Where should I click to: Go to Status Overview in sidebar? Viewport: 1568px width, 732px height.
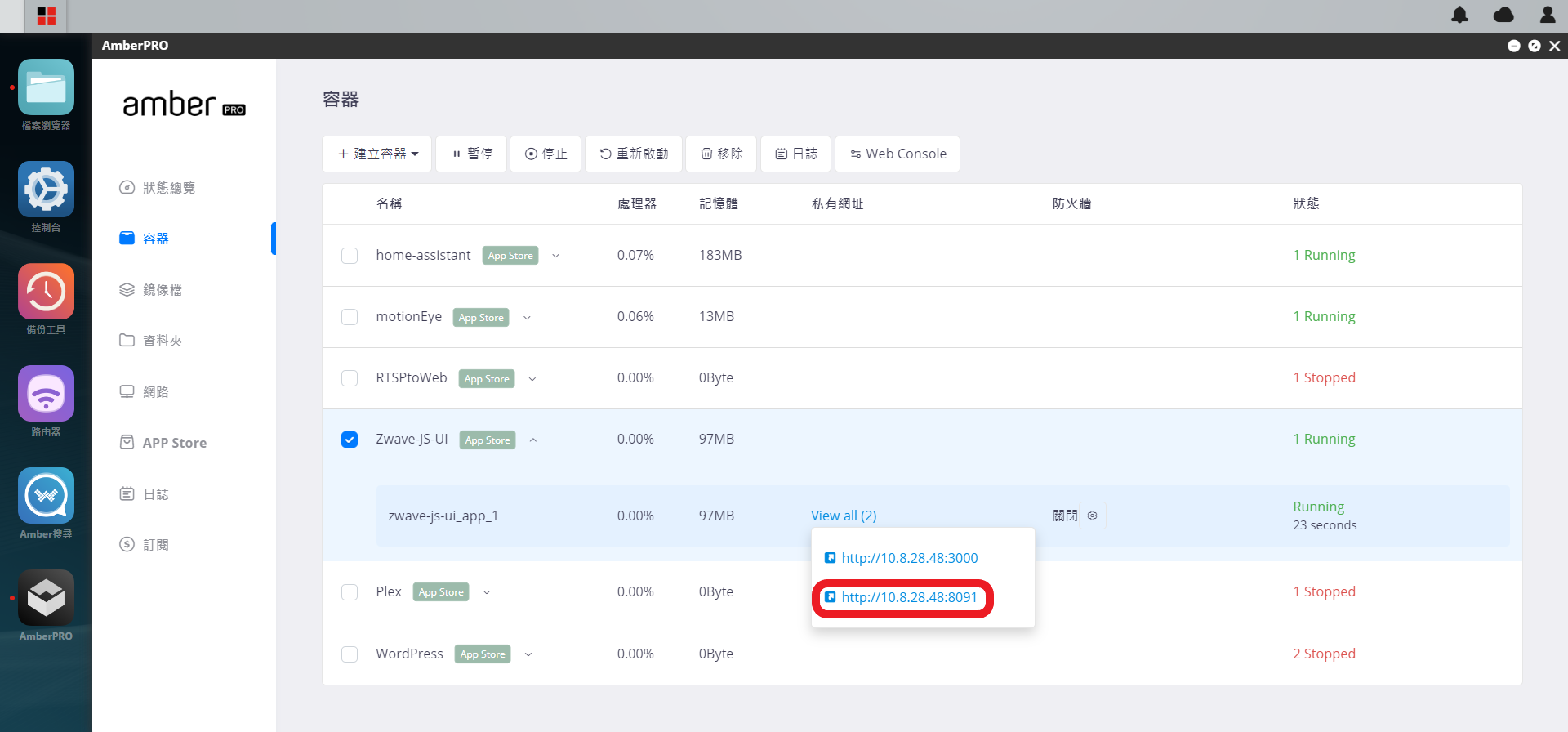pyautogui.click(x=157, y=188)
